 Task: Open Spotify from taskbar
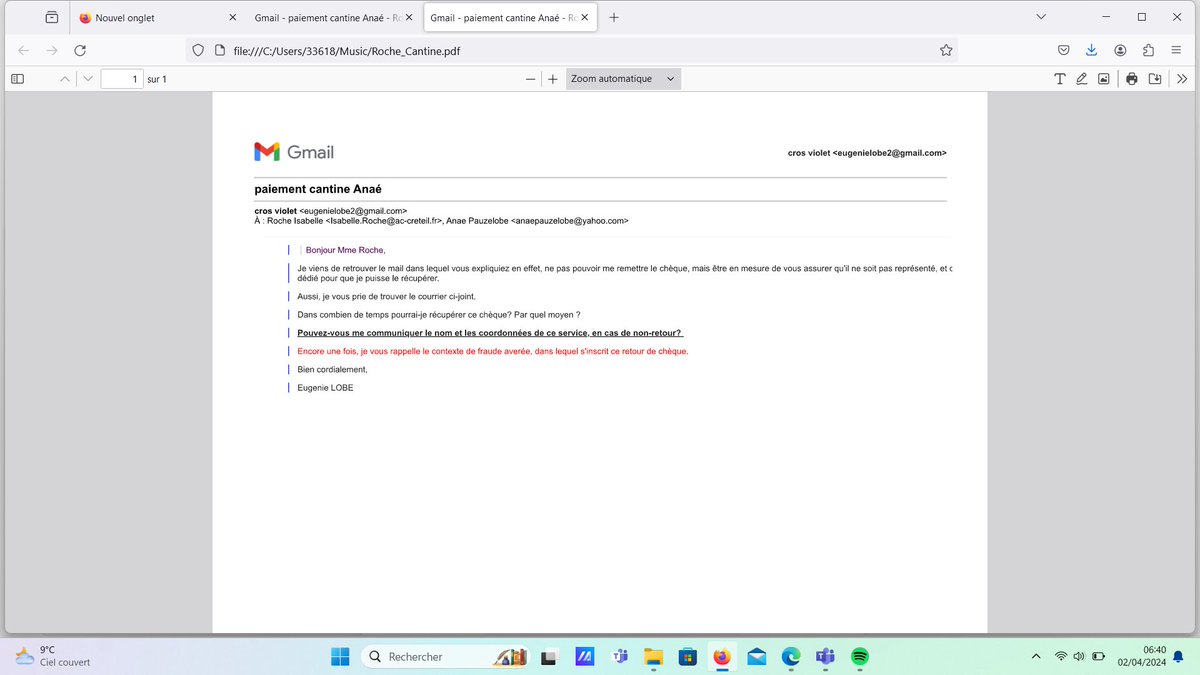point(860,657)
